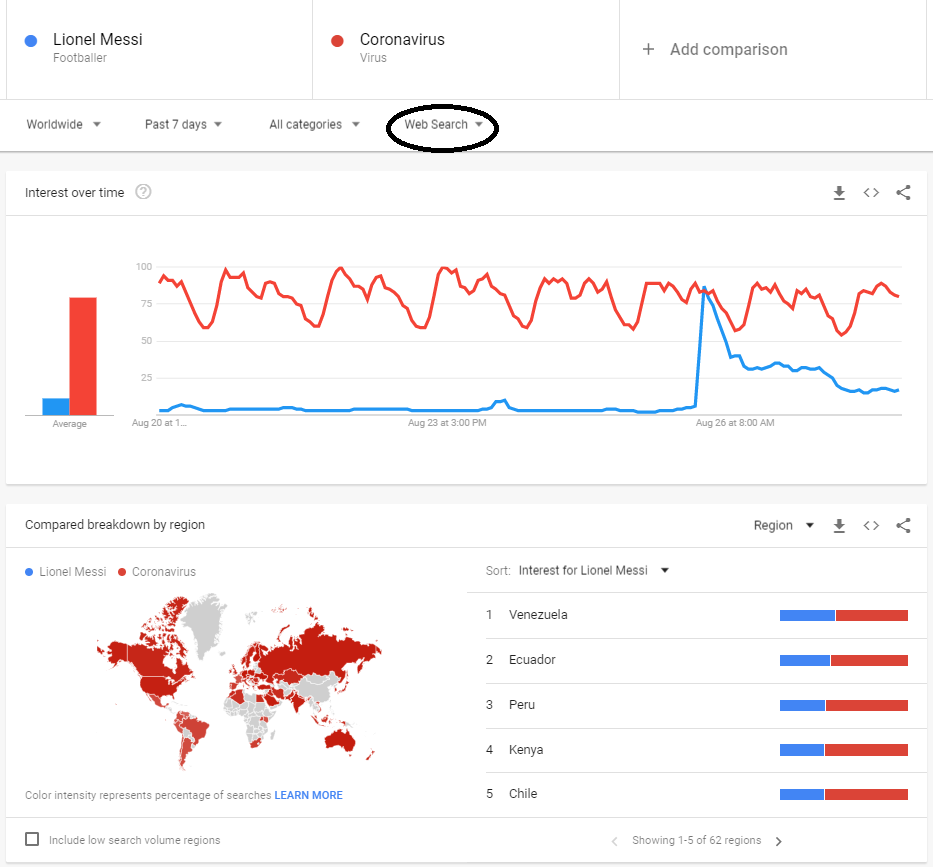Select Venezuela in the region list
The width and height of the screenshot is (933, 867).
(538, 615)
